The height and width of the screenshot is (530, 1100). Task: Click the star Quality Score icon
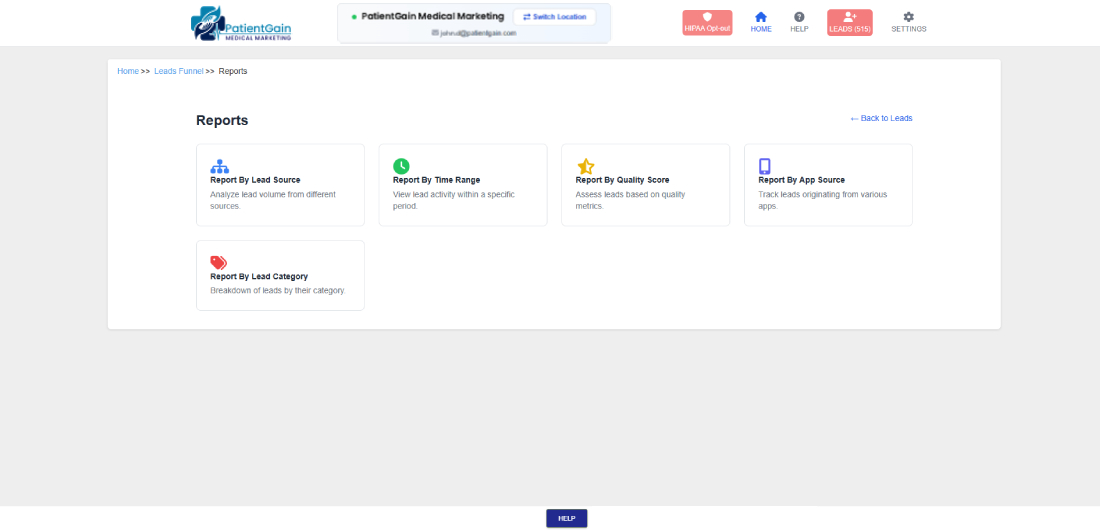585,166
